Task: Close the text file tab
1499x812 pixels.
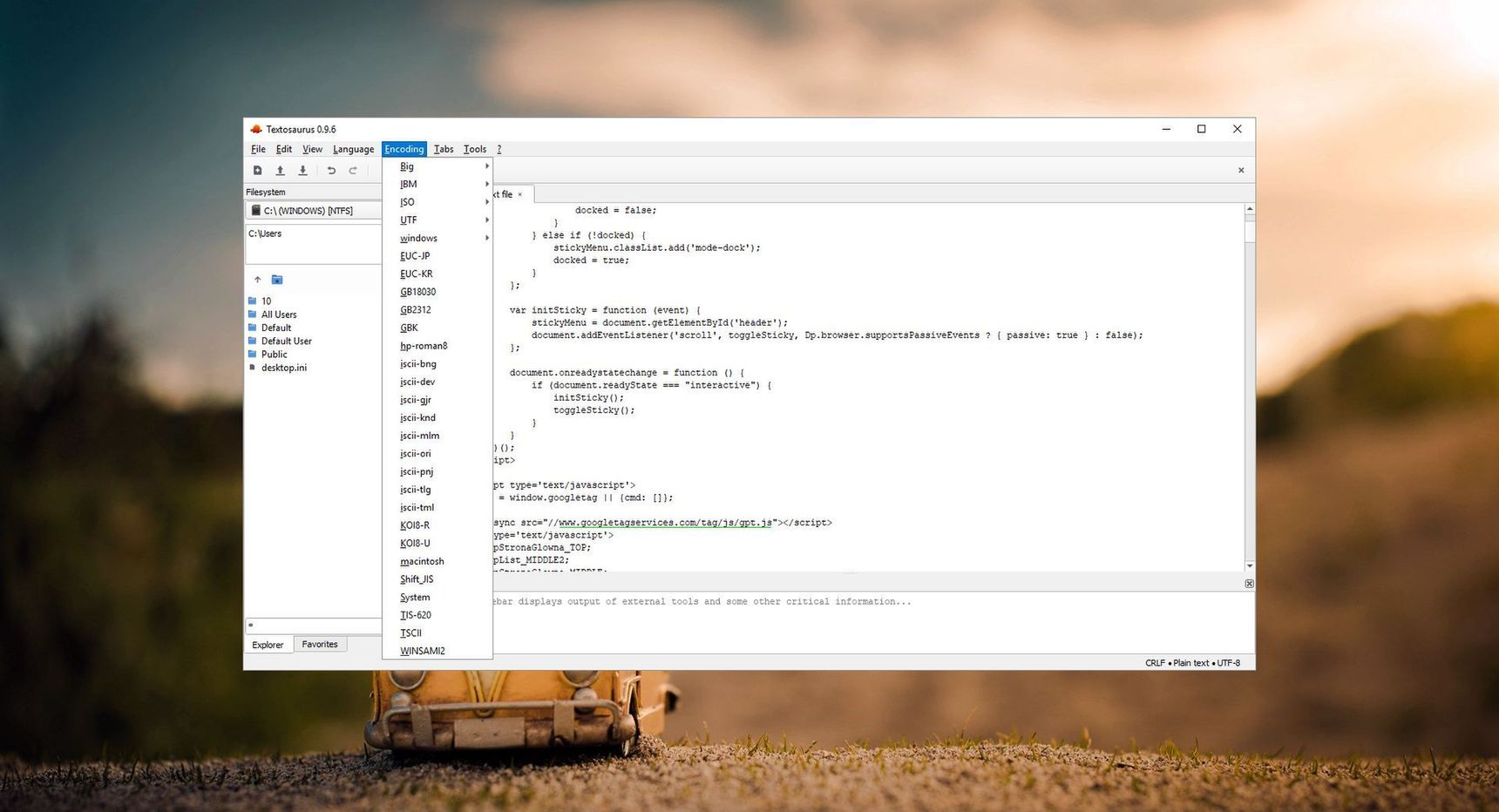Action: coord(520,194)
